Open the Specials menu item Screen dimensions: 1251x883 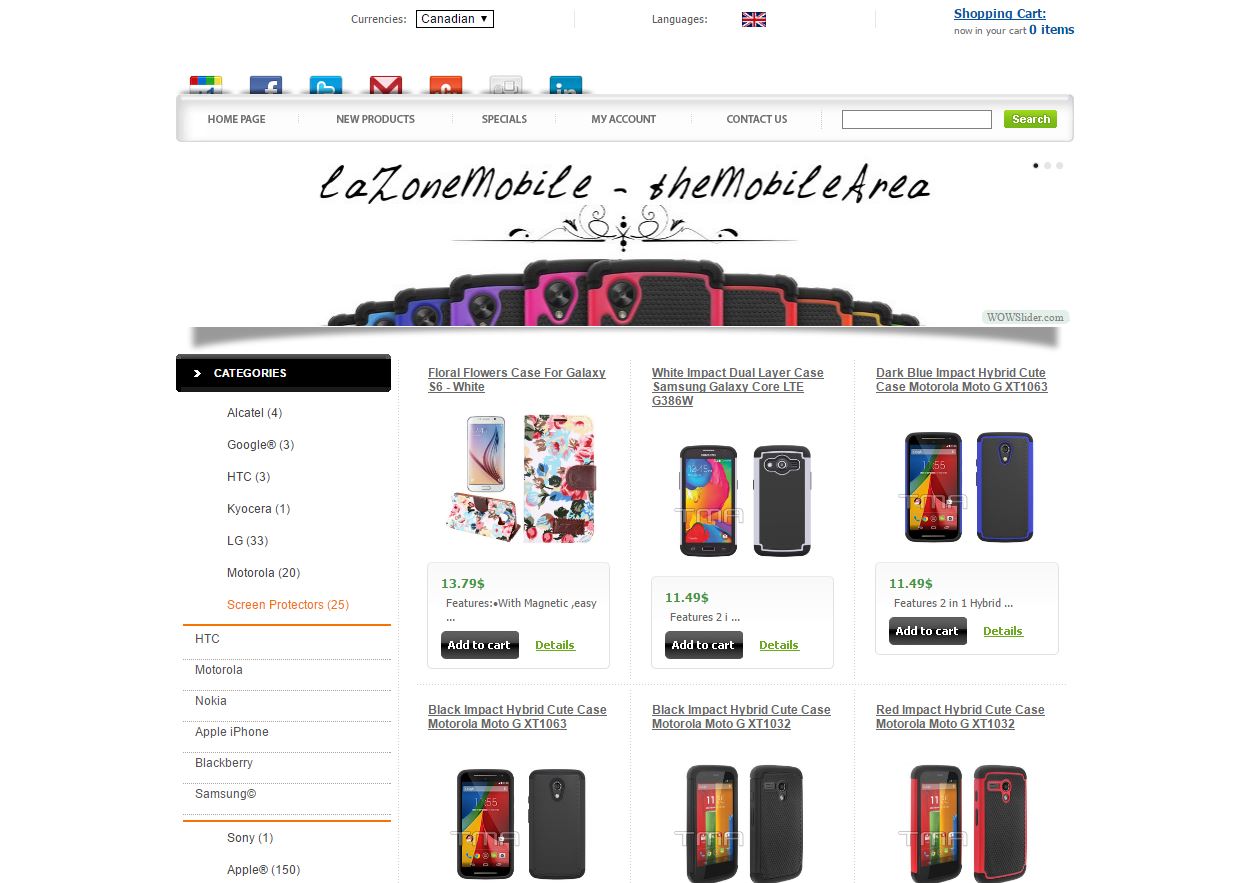point(504,119)
